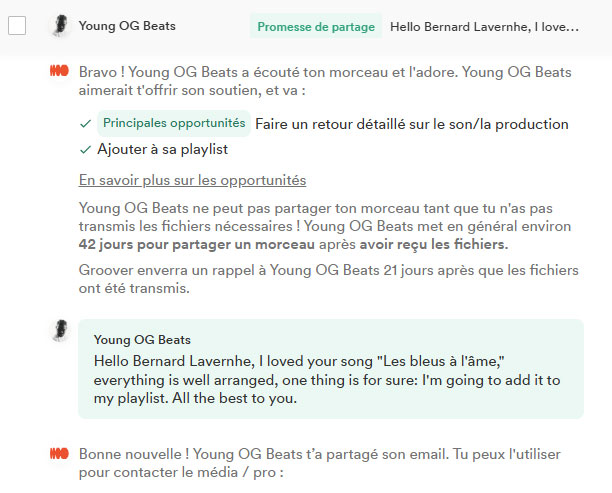Click the Young OG Beats name inside message bubble
Viewport: 612px width, 493px height.
(x=142, y=340)
